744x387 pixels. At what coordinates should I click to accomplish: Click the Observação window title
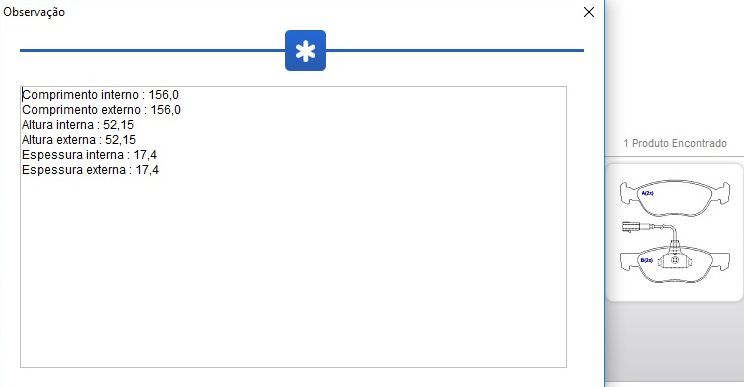34,12
